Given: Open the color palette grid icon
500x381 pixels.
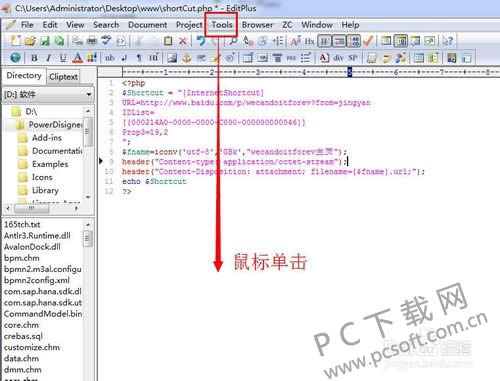Looking at the screenshot, I should [92, 58].
